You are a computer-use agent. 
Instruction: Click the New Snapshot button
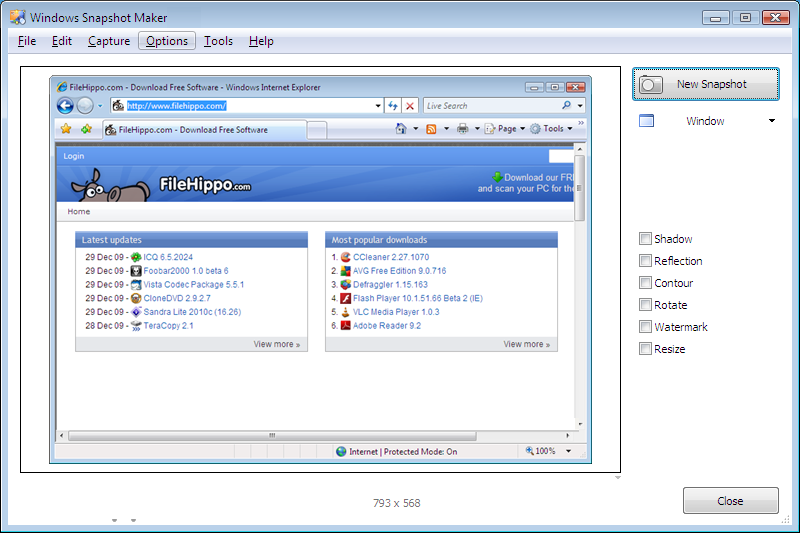[x=706, y=84]
